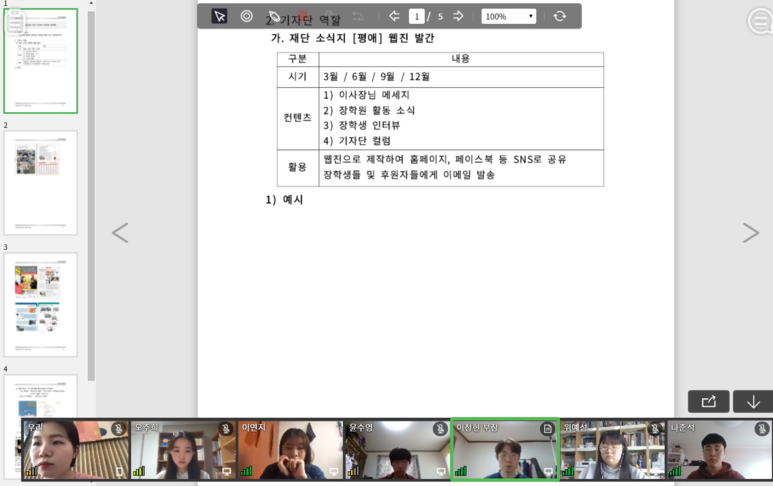
Task: Click the refresh/rotate document icon
Action: (x=559, y=16)
